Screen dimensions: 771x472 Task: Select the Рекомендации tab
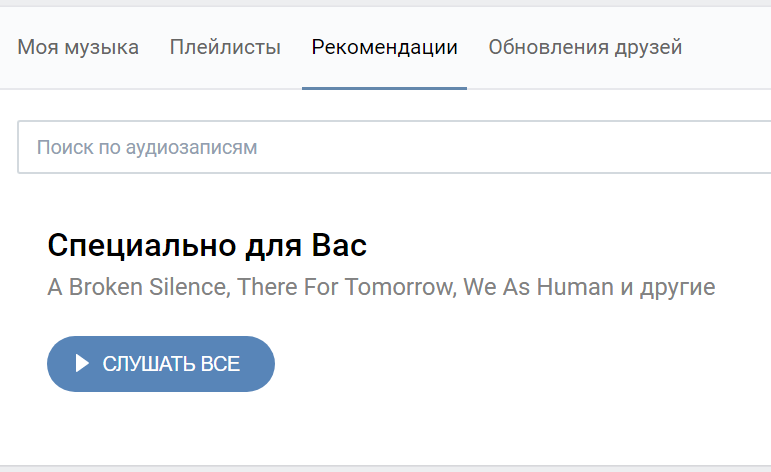pyautogui.click(x=385, y=47)
